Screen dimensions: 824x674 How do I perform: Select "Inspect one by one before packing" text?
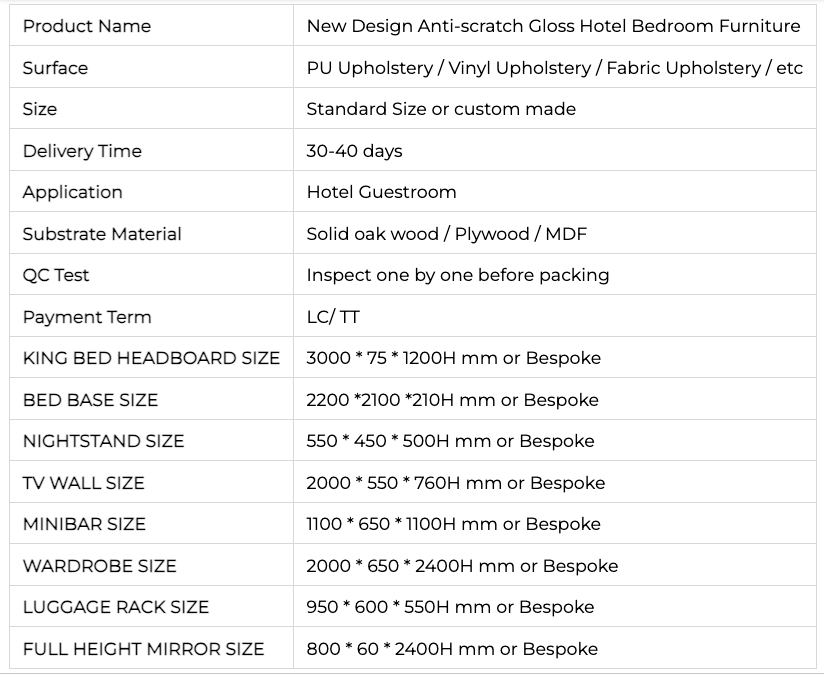point(457,275)
